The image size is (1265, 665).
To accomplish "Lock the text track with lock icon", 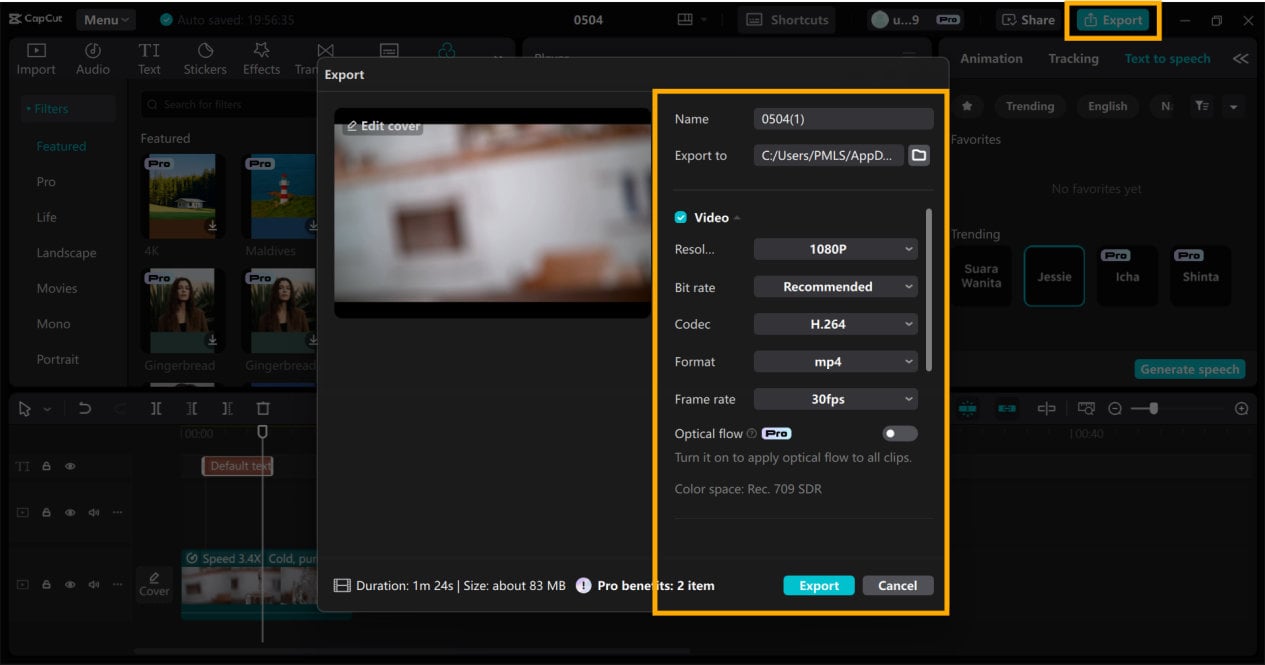I will click(x=46, y=466).
